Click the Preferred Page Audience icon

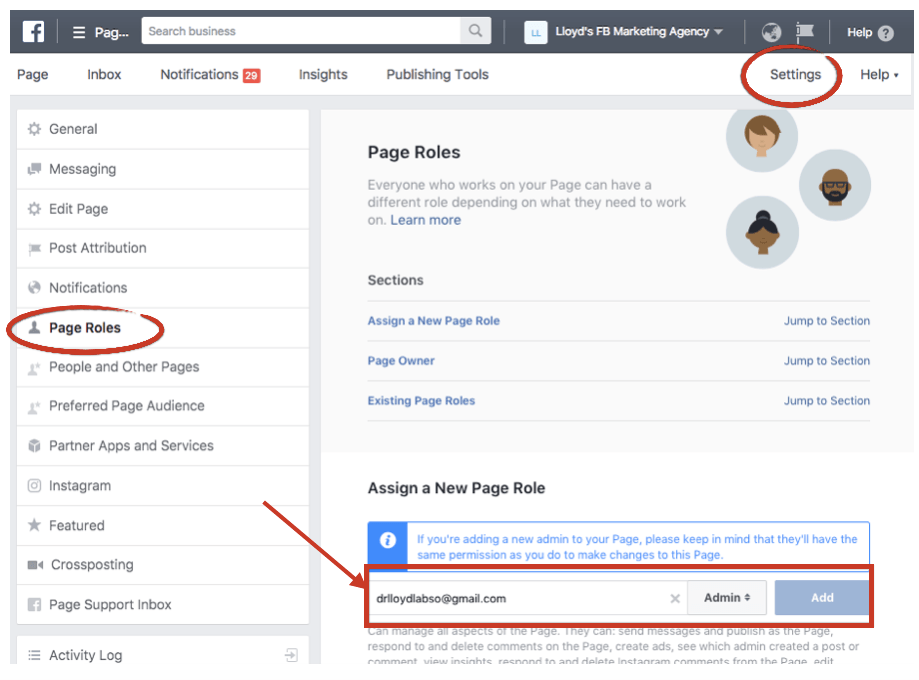[x=35, y=407]
